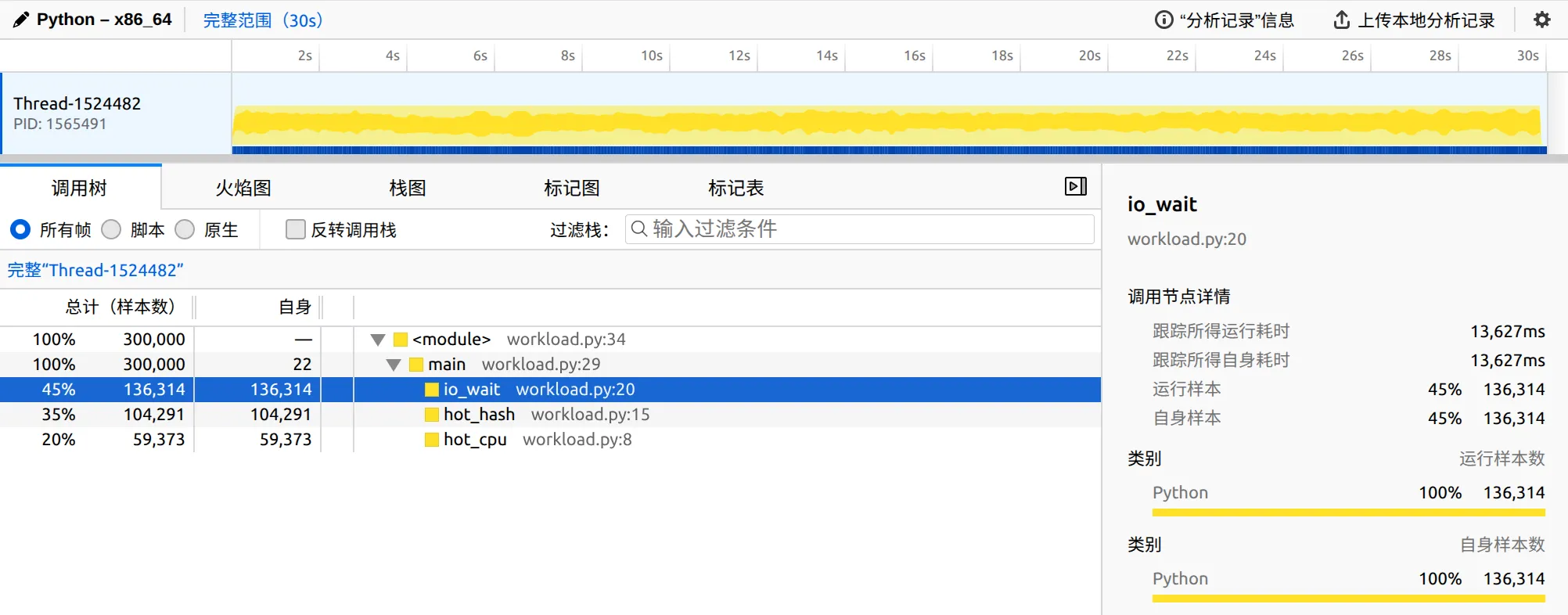The height and width of the screenshot is (615, 1568).
Task: Click the 10s mark on time ruler
Action: coord(652,56)
